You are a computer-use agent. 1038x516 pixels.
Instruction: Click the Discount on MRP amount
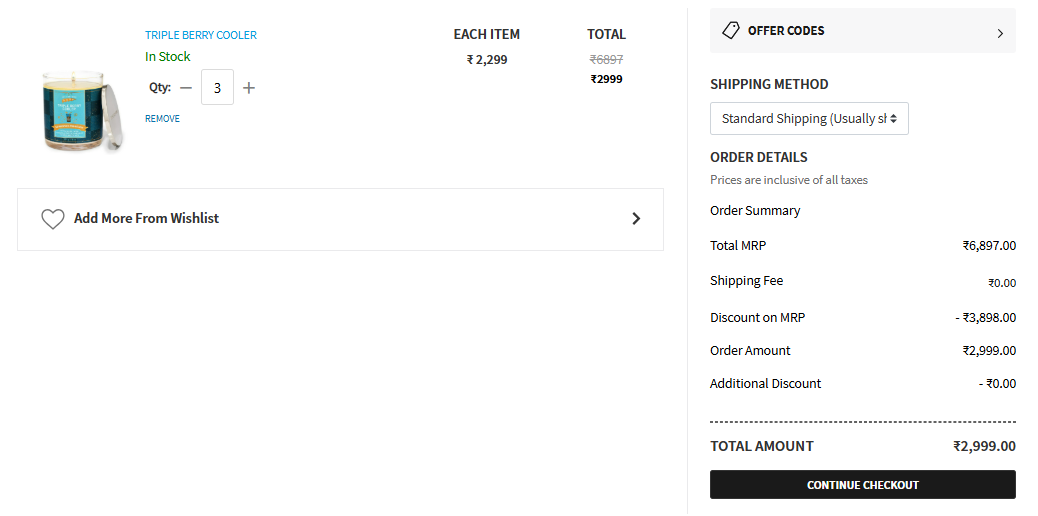(x=985, y=317)
